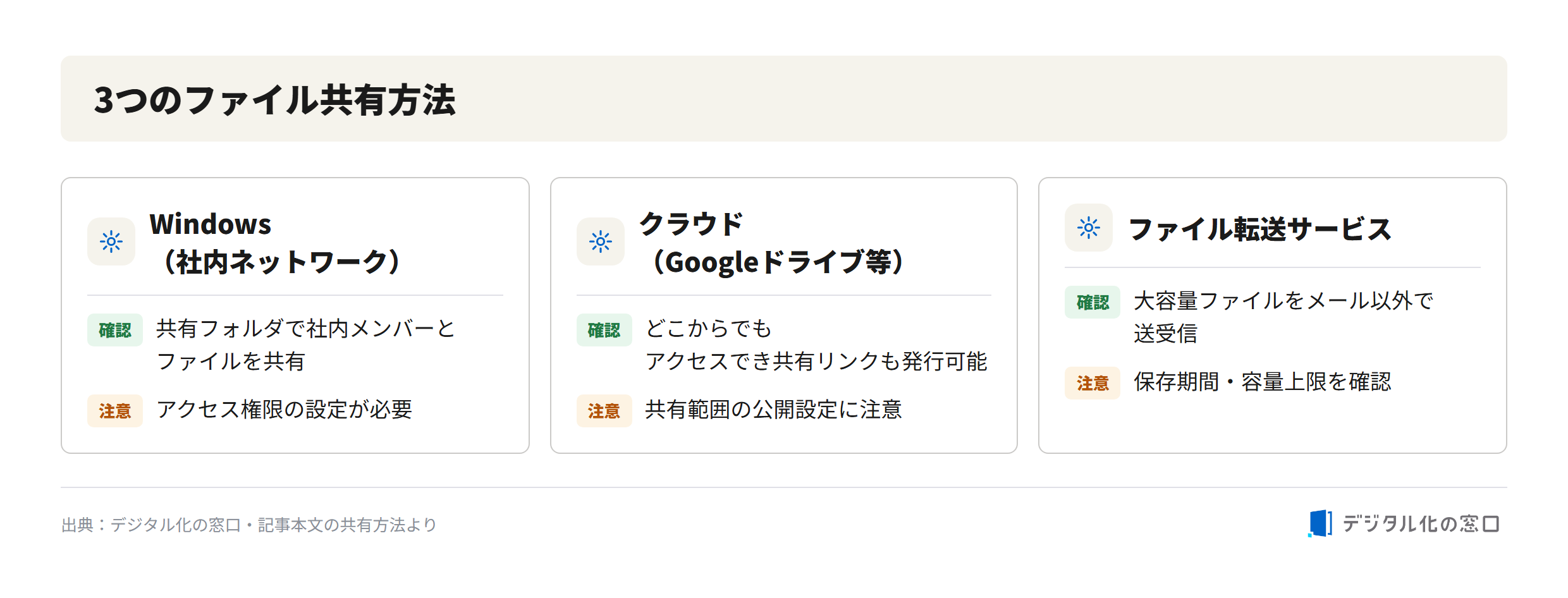
Task: Click the orange 注意 badge in the クラウド card
Action: coord(604,411)
